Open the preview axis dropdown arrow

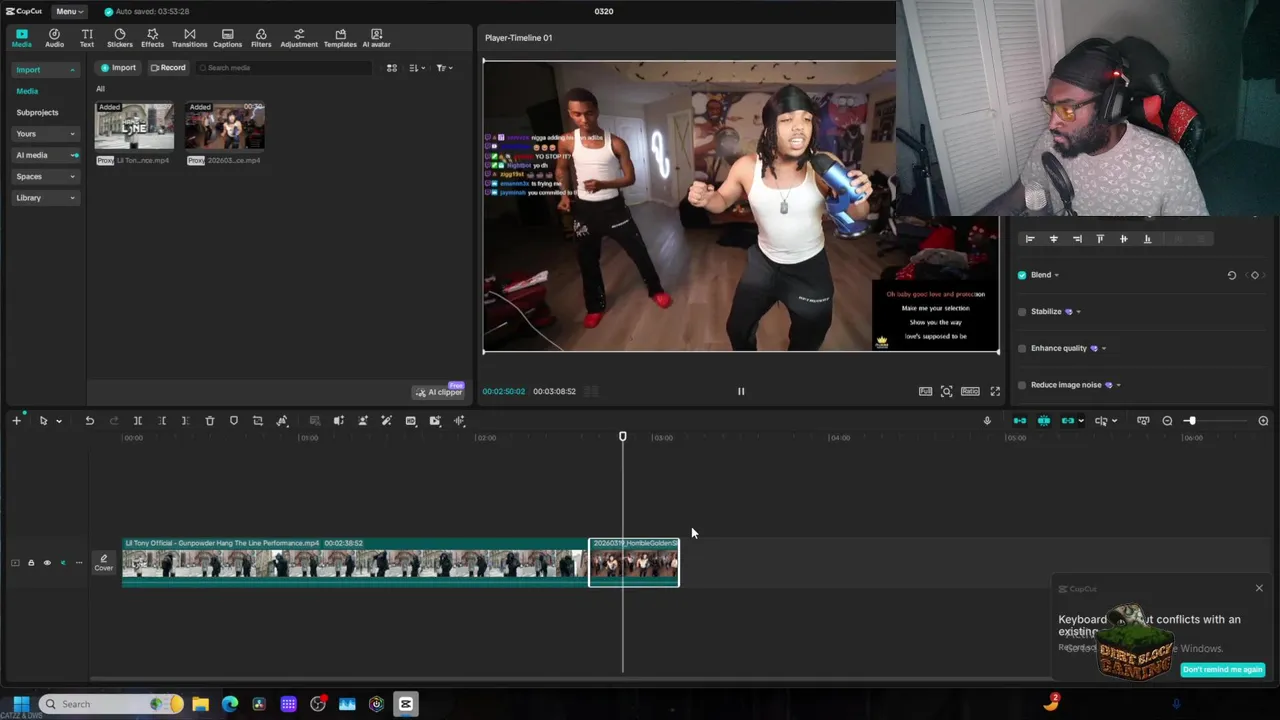click(1114, 421)
